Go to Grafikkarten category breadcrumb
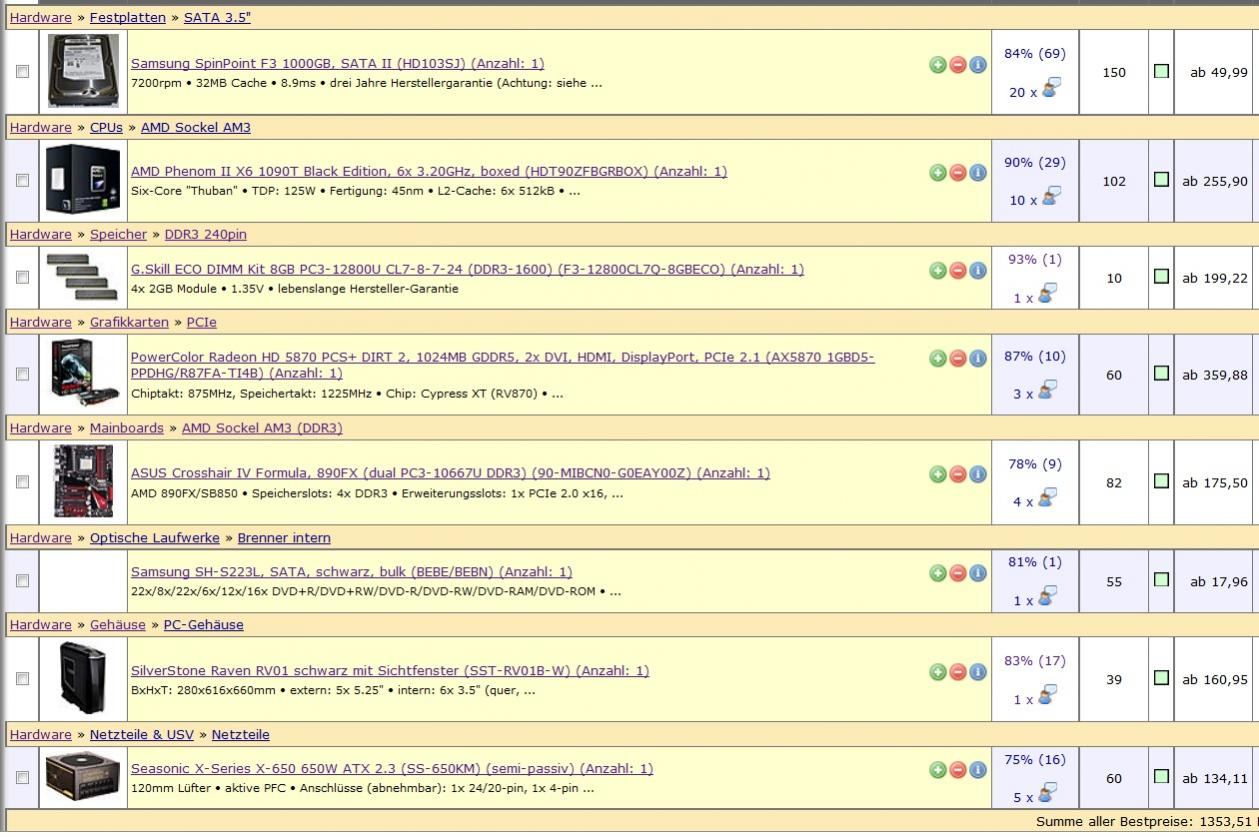This screenshot has width=1259, height=837. tap(129, 323)
